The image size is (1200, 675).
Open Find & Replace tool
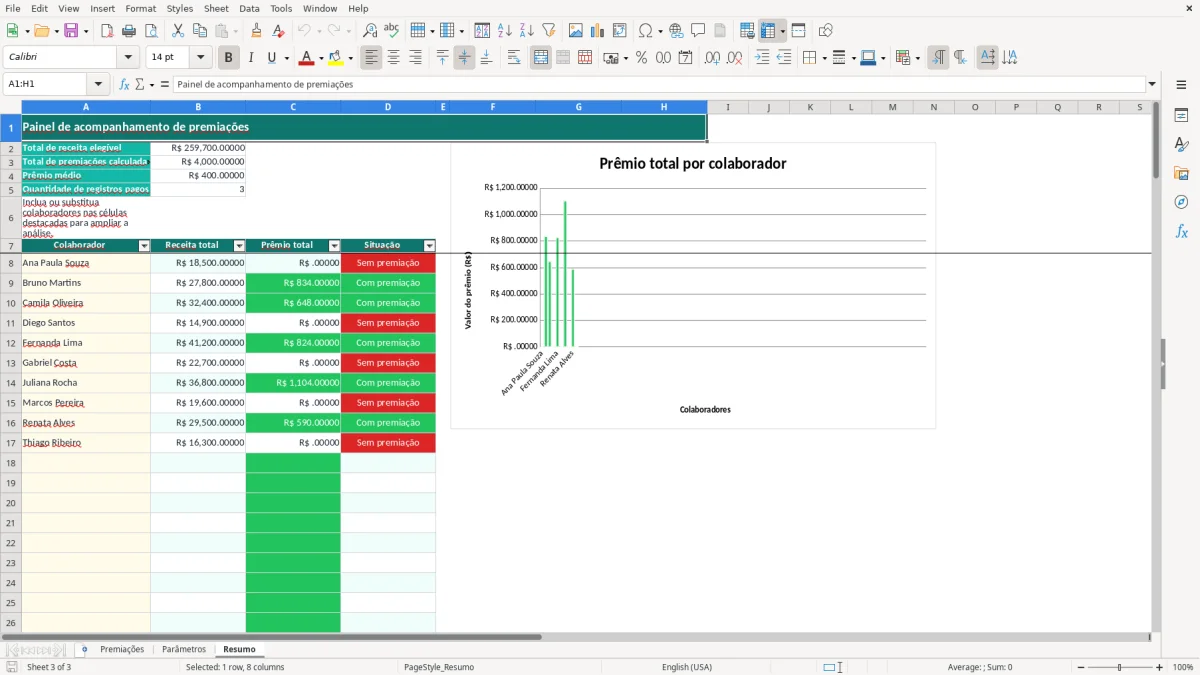[370, 31]
